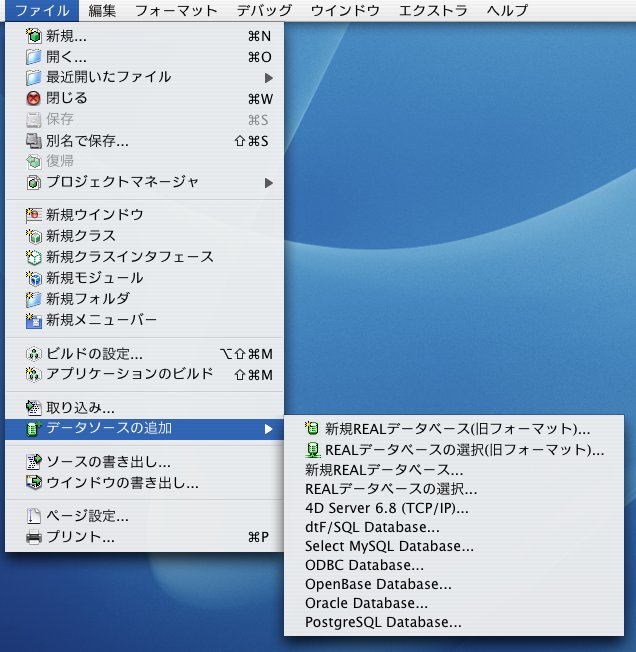This screenshot has width=636, height=652.
Task: Click the 新規モジュール icon
Action: pos(34,278)
